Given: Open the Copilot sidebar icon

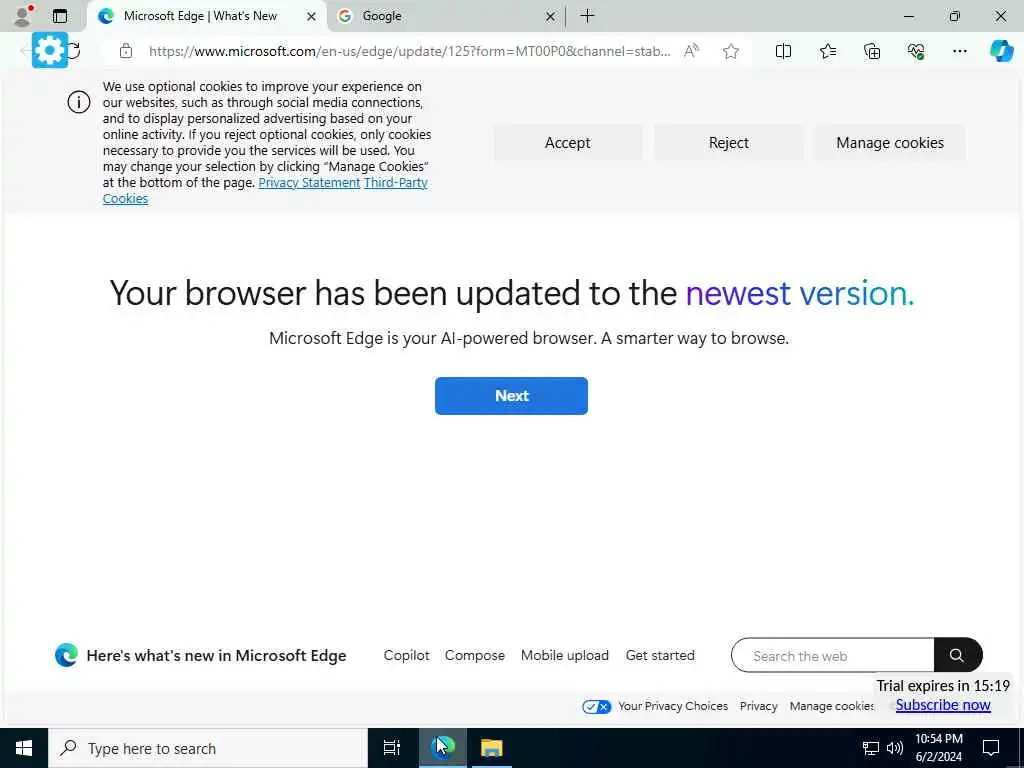Looking at the screenshot, I should pos(1001,51).
